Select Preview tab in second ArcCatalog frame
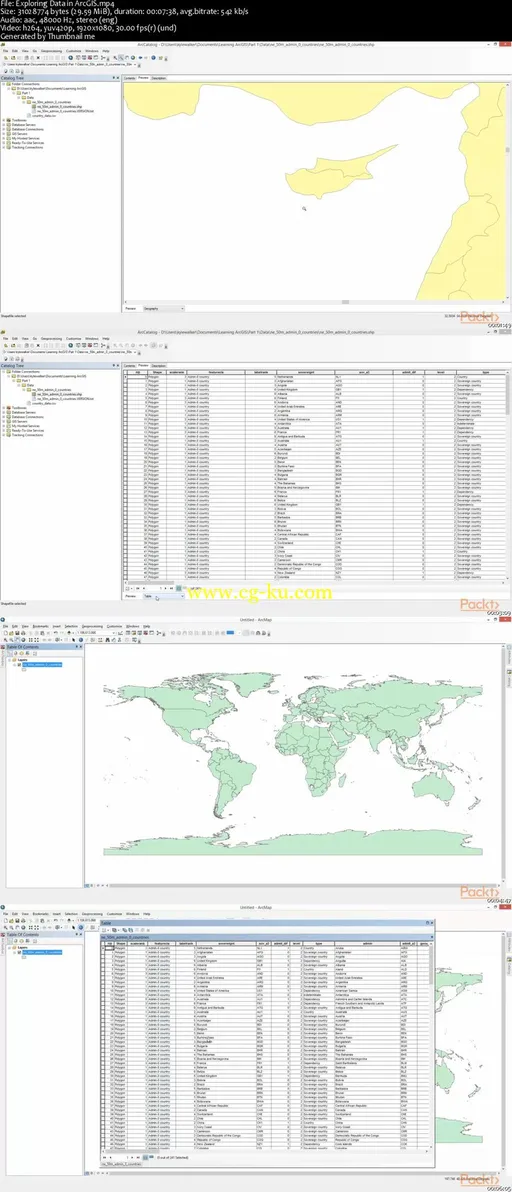The height and width of the screenshot is (1192, 512). coord(144,365)
